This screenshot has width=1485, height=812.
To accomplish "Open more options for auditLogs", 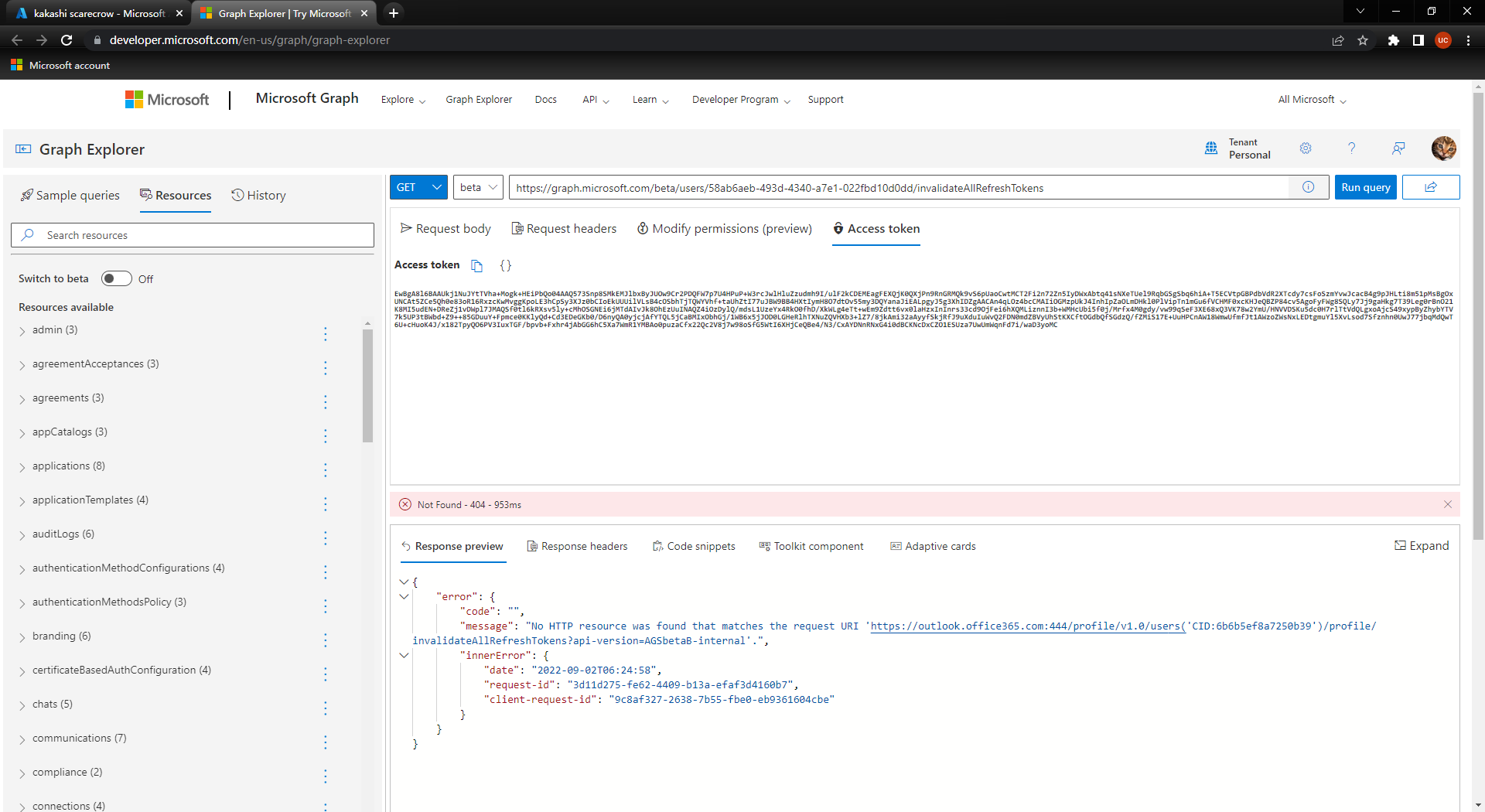I will pos(325,537).
